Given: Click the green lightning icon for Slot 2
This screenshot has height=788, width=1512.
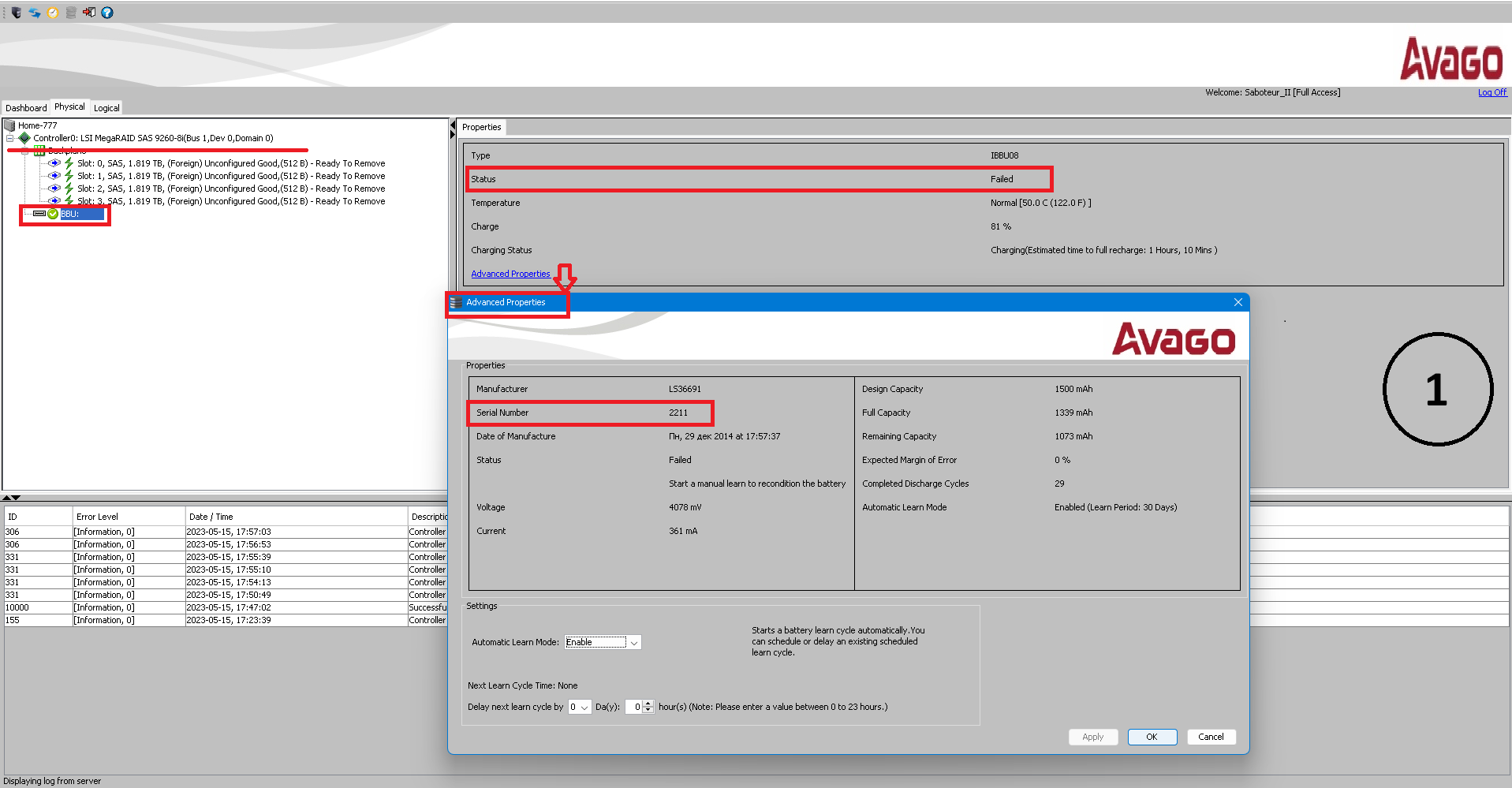Looking at the screenshot, I should point(69,189).
